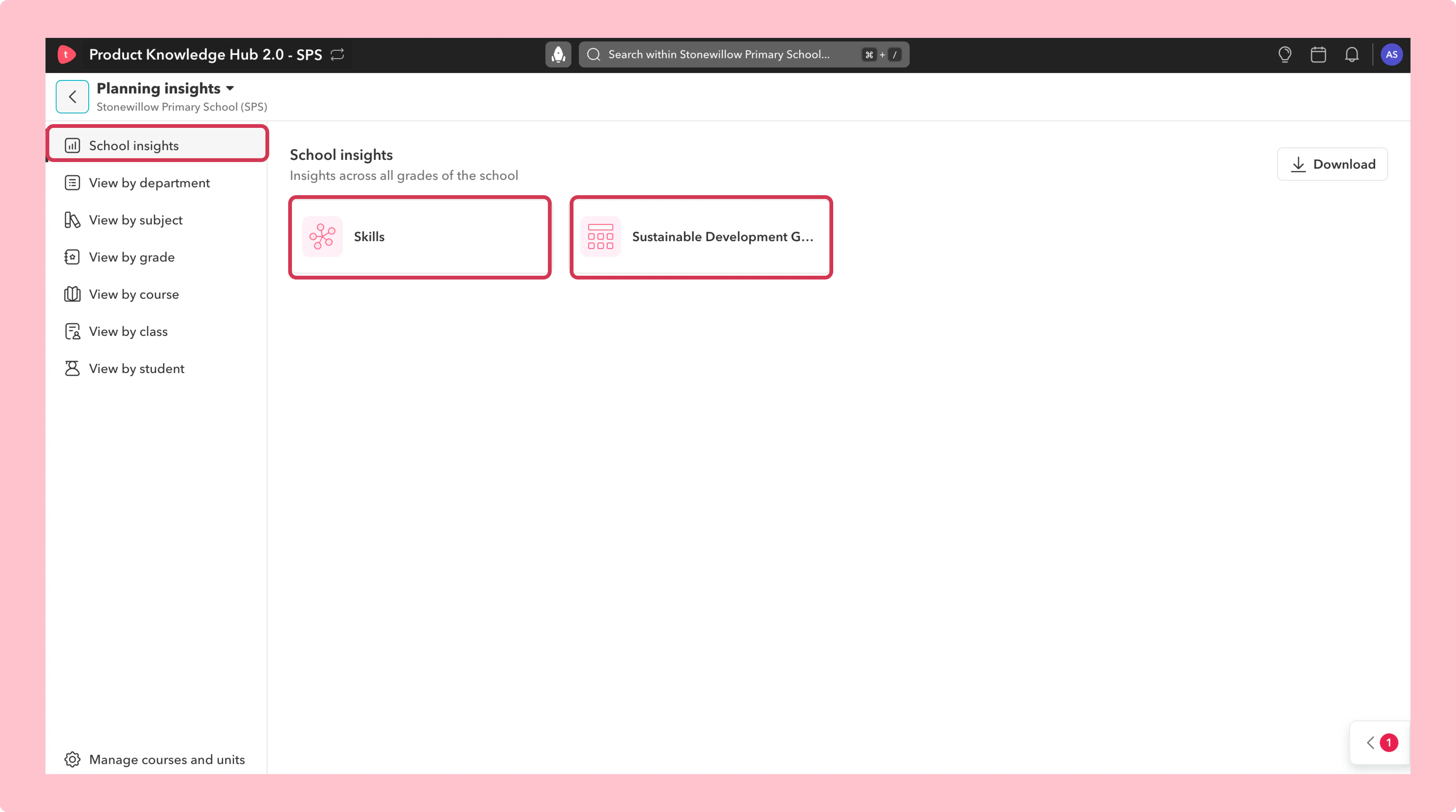Click the course map icon
The width and height of the screenshot is (1456, 812).
72,294
